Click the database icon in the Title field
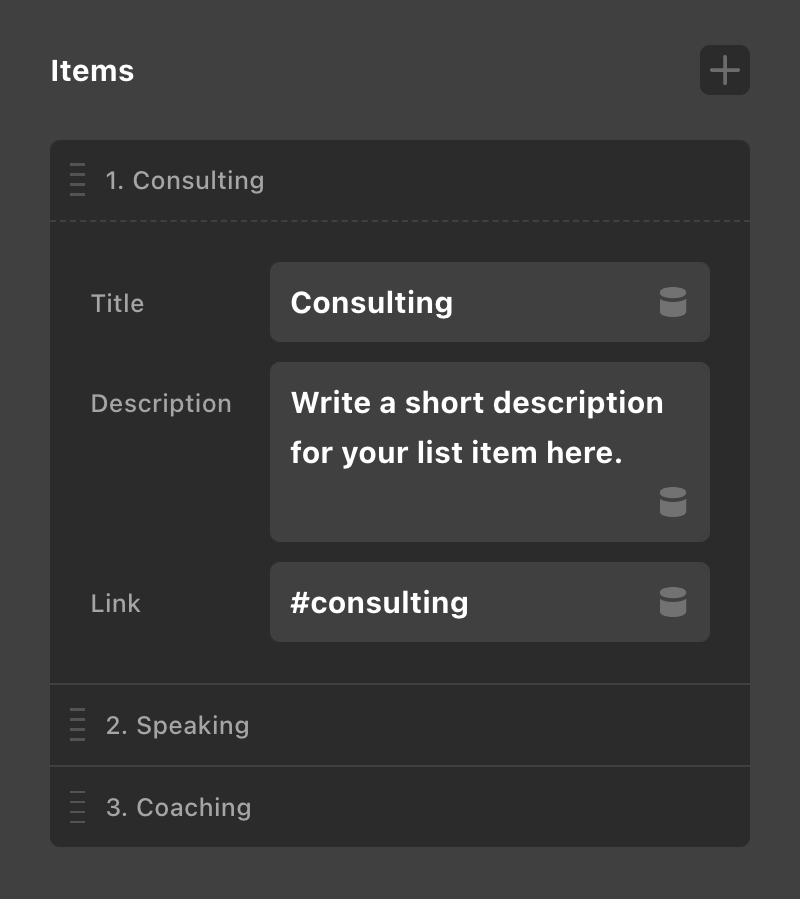Screen dimensions: 800x899 click(673, 302)
